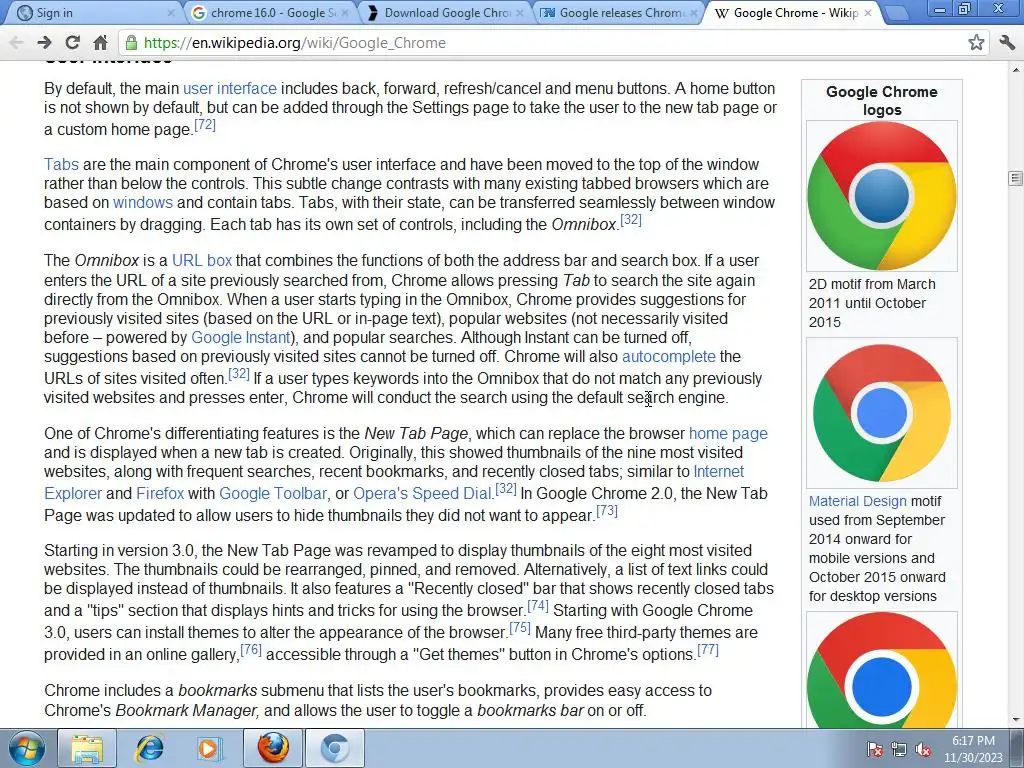
Task: Follow the 'Google Toolbar' link
Action: pyautogui.click(x=273, y=493)
